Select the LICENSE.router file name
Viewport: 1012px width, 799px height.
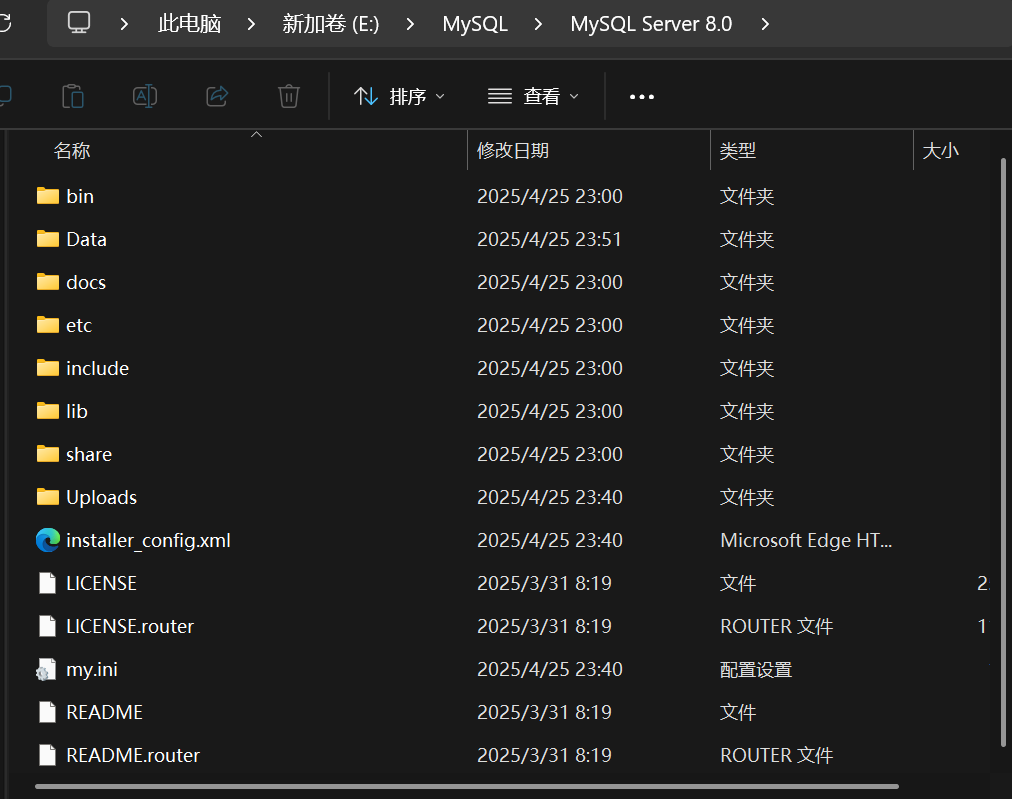click(130, 626)
